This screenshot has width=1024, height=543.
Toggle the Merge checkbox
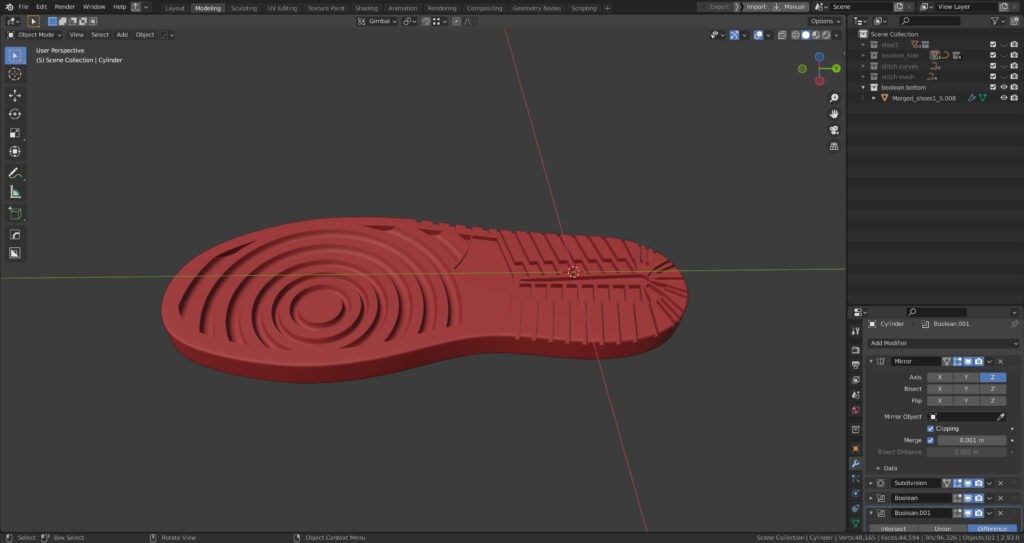[931, 440]
